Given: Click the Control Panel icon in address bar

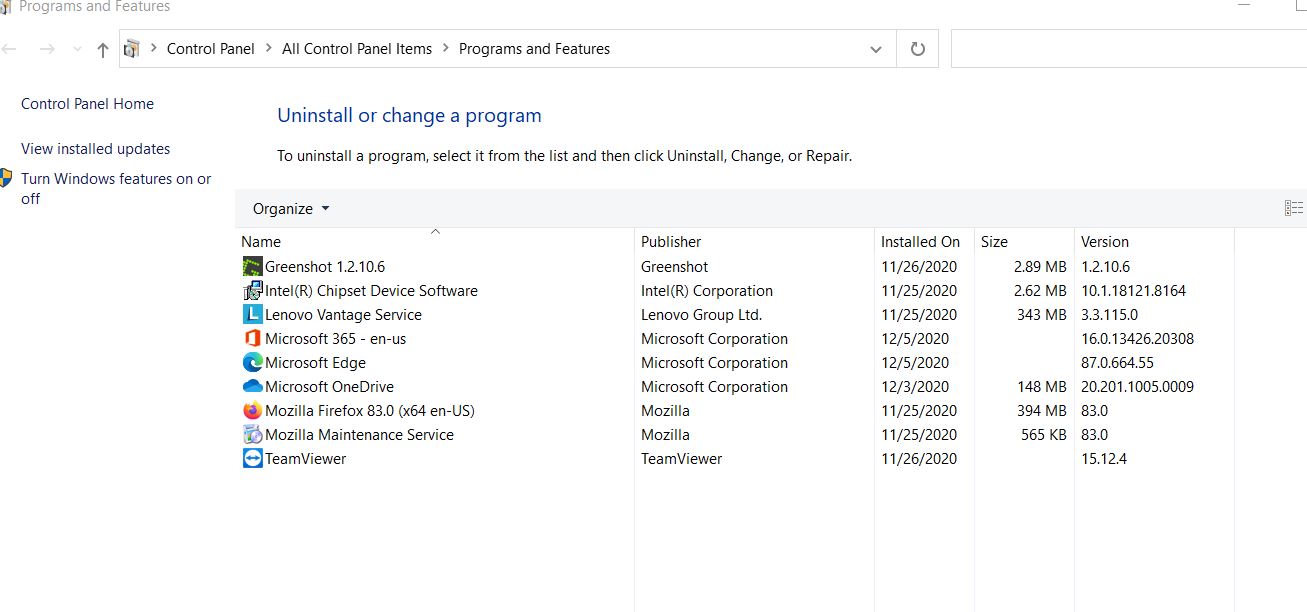Looking at the screenshot, I should tap(132, 49).
